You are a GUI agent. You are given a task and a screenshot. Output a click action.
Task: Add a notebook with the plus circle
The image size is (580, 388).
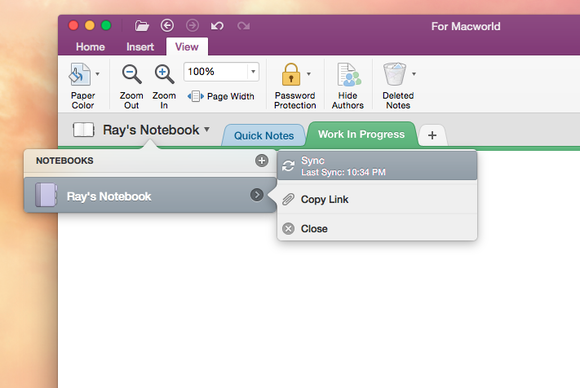click(x=262, y=161)
